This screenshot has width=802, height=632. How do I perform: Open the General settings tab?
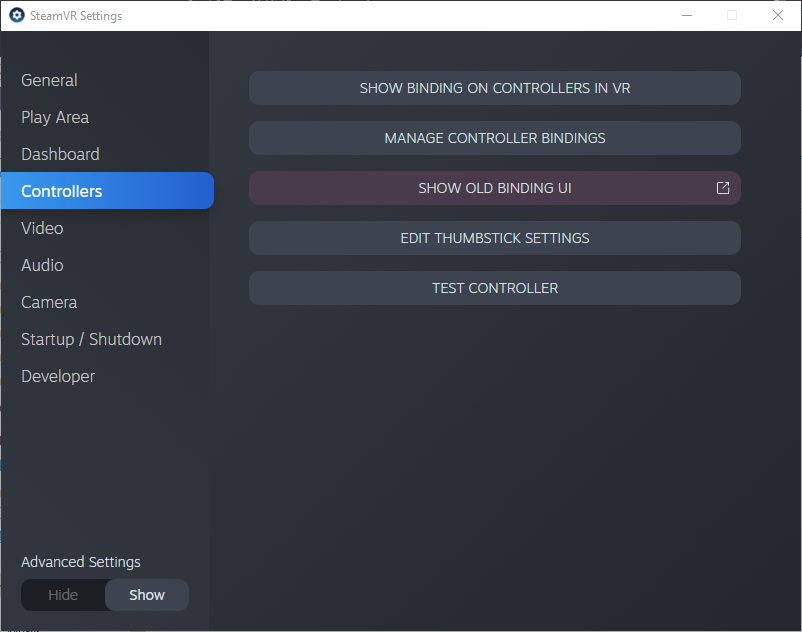(x=49, y=80)
